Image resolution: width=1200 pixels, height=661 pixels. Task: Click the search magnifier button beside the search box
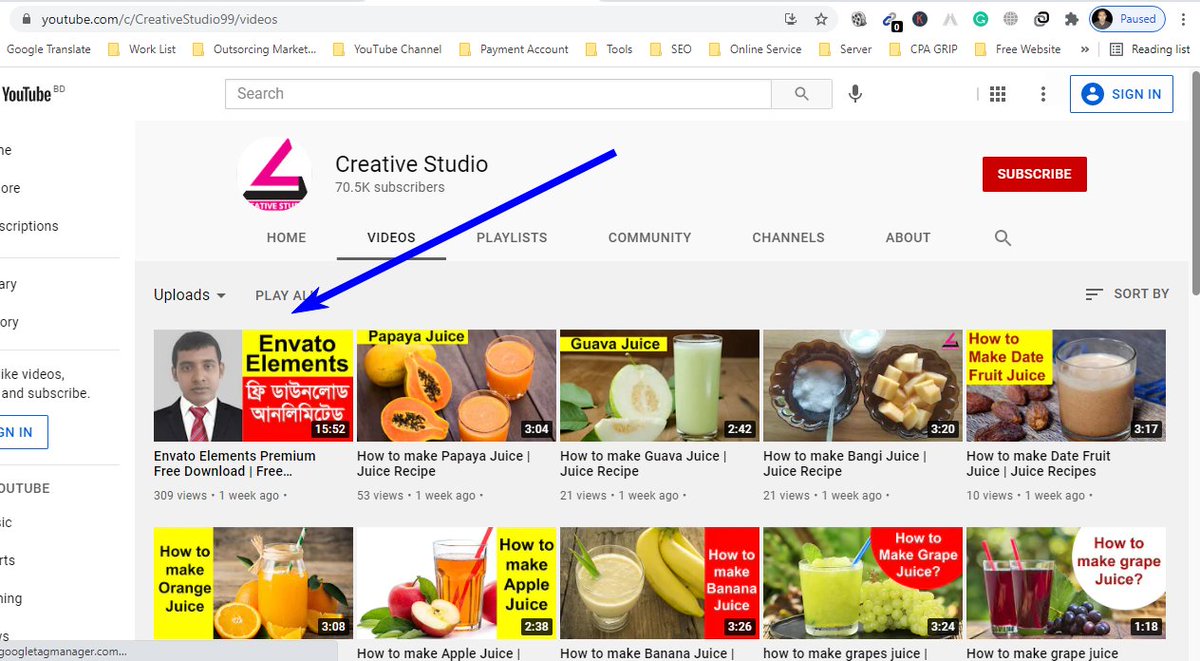tap(802, 94)
